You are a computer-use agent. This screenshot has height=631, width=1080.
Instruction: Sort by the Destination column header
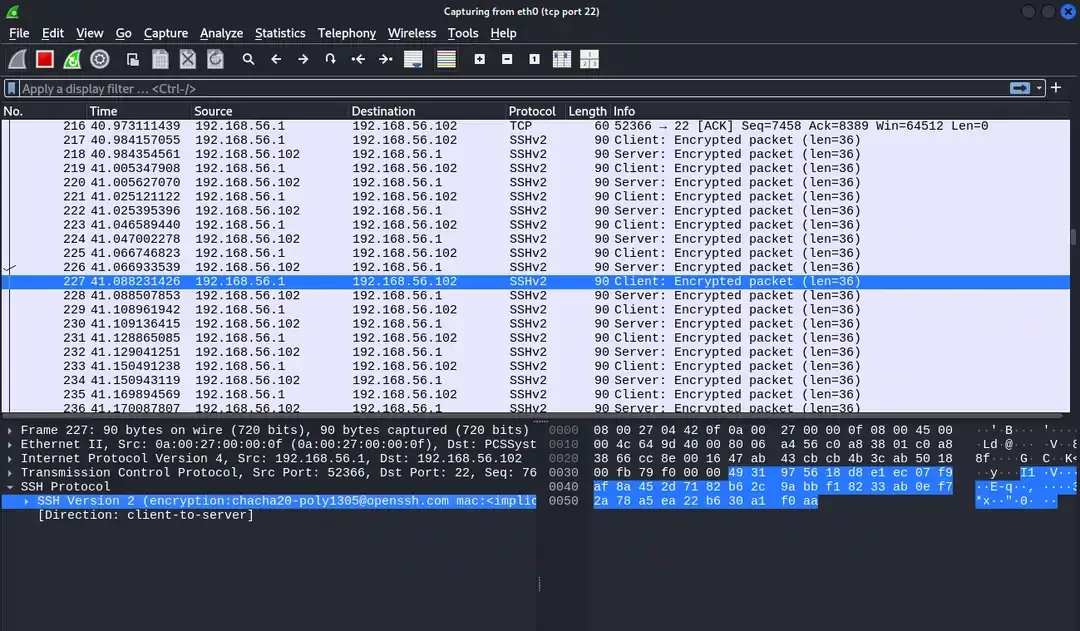coord(427,111)
